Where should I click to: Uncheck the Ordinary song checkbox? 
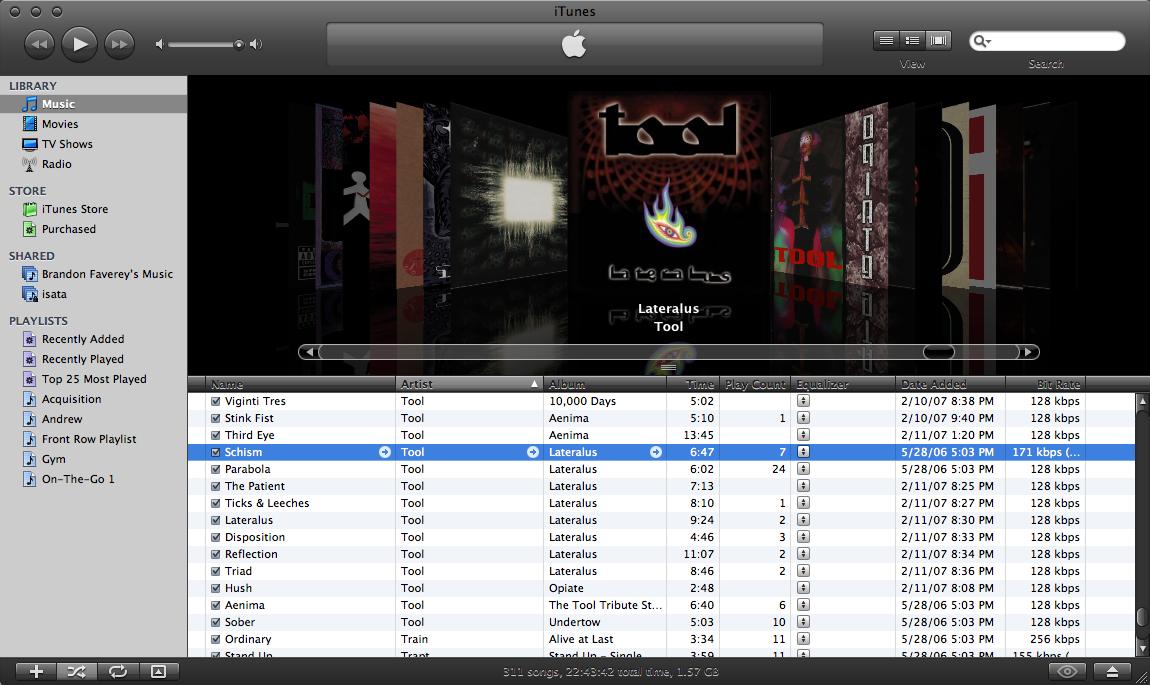pyautogui.click(x=216, y=640)
